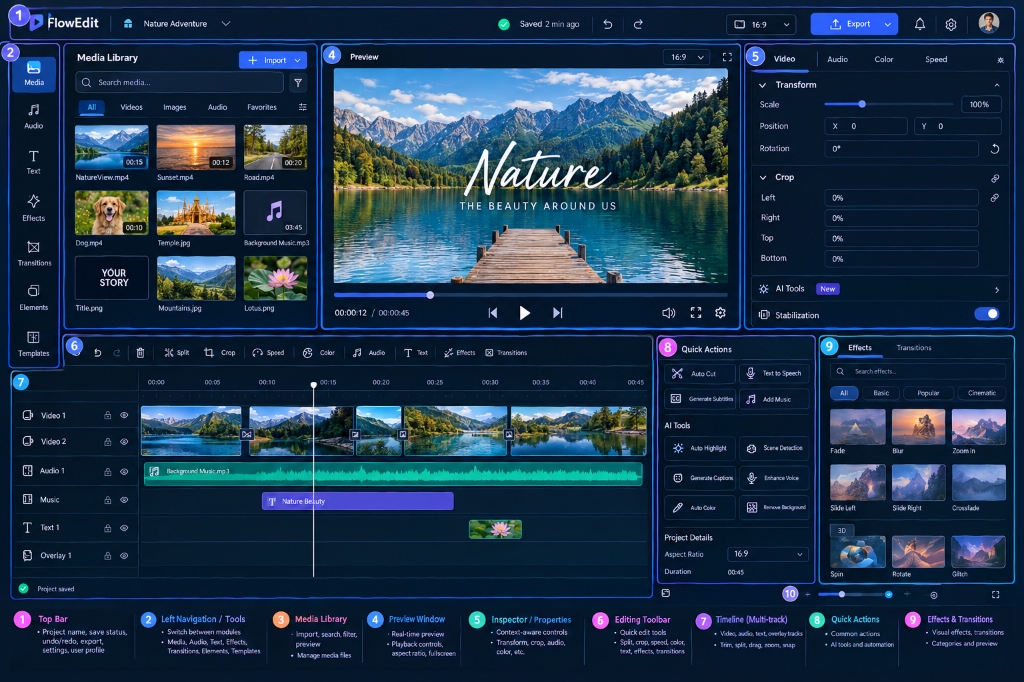
Task: Click the preview volume speaker icon
Action: point(669,313)
